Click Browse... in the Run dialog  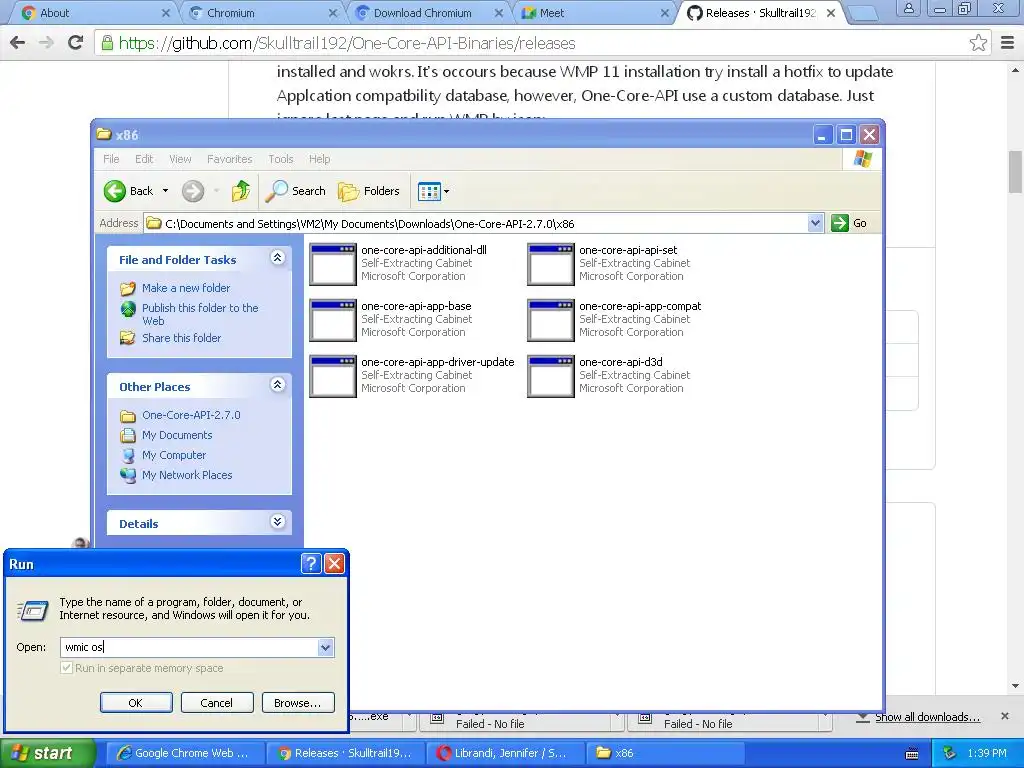point(298,703)
